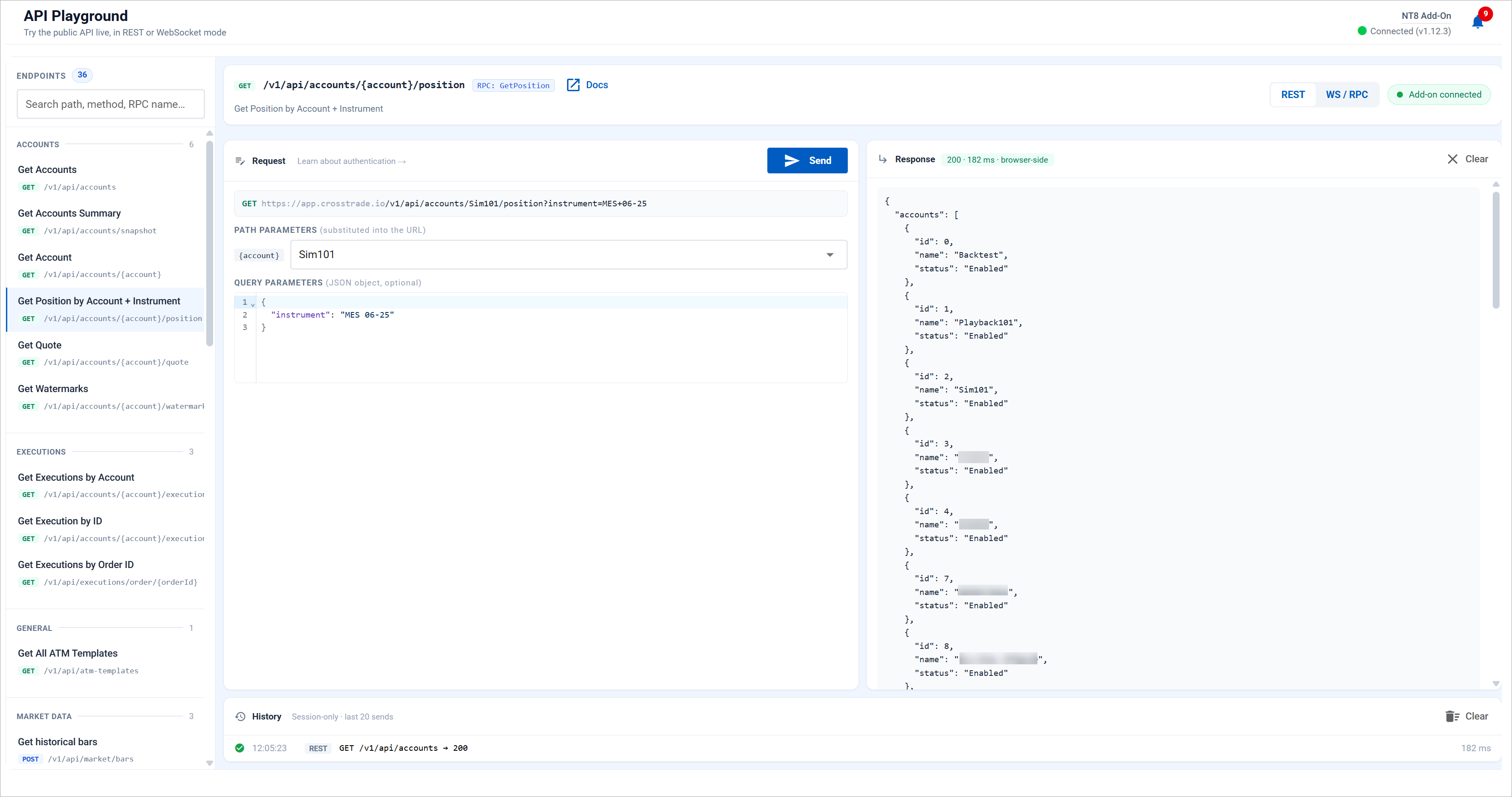Viewport: 1512px width, 797px height.
Task: Click the endpoints count badge 36
Action: [x=82, y=74]
